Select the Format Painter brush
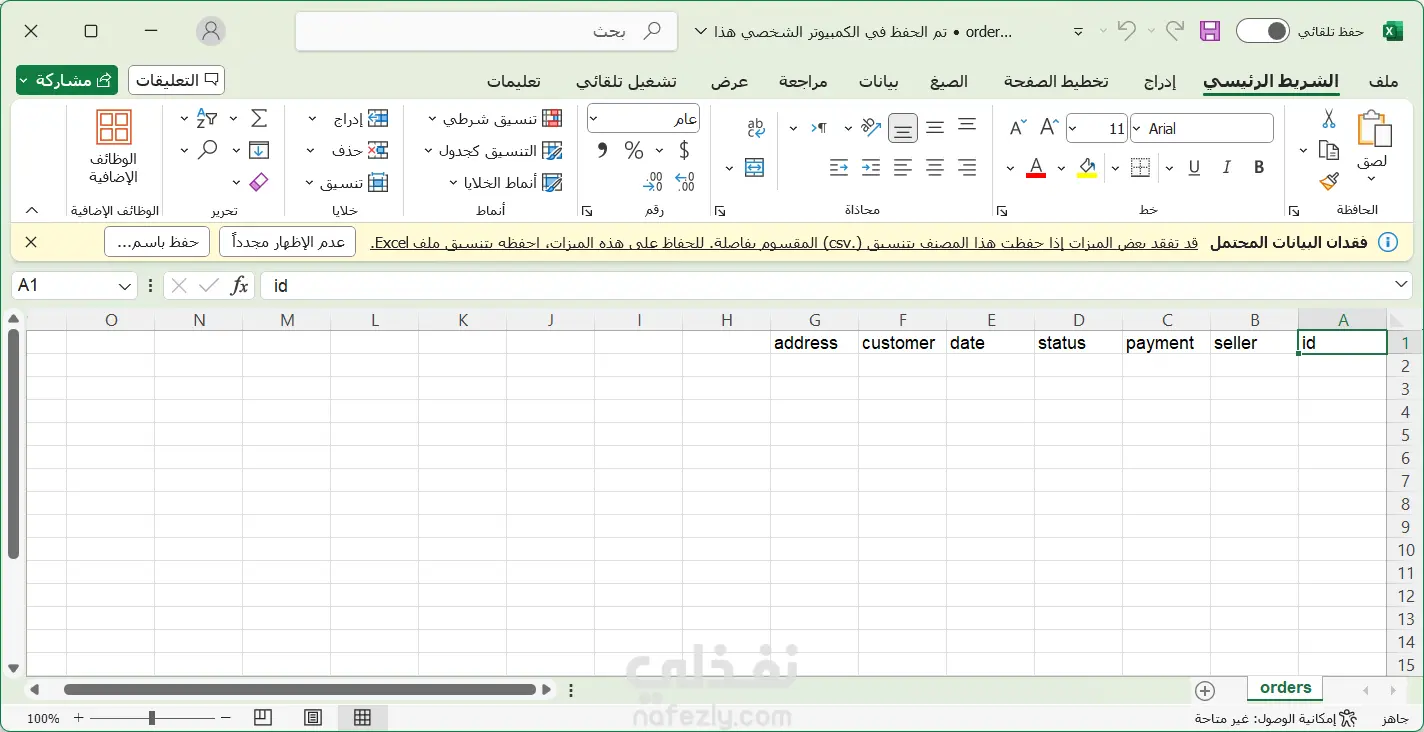This screenshot has width=1424, height=732. (x=1328, y=181)
